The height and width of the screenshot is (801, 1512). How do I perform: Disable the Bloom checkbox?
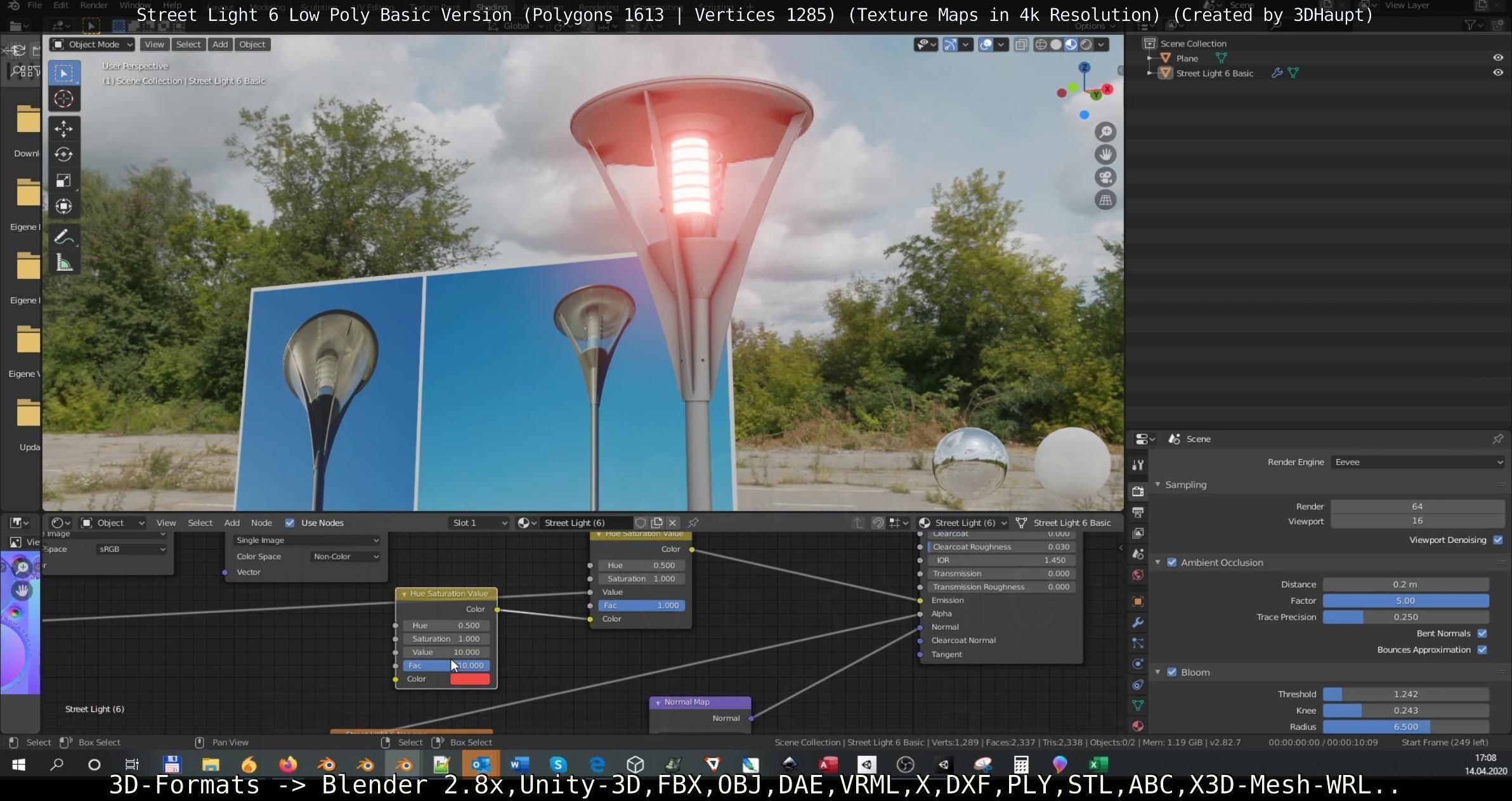(x=1172, y=672)
